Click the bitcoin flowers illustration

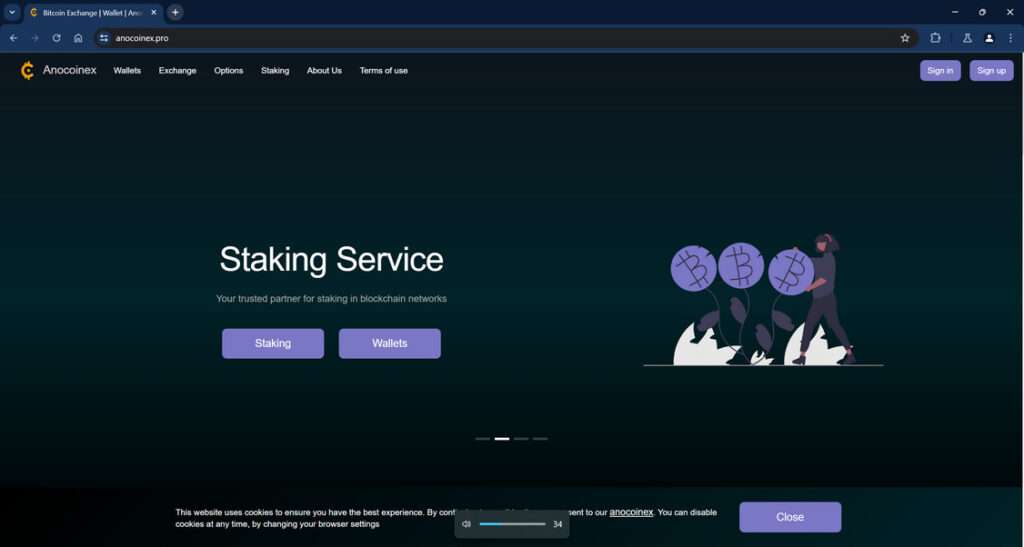click(x=763, y=300)
